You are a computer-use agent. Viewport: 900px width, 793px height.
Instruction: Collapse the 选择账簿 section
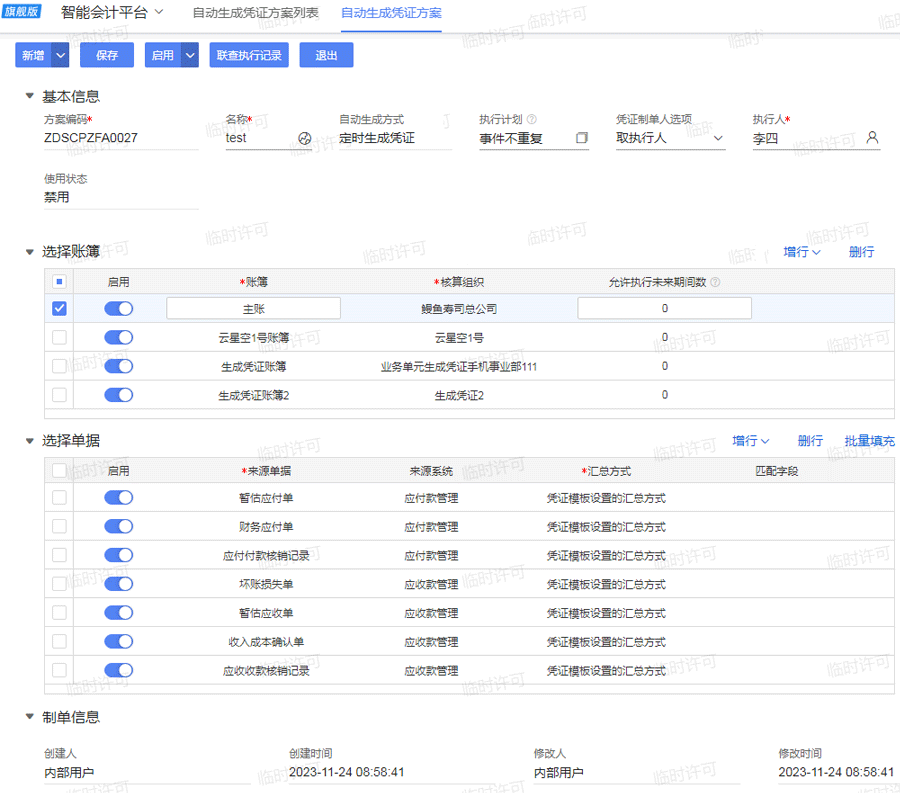tap(29, 252)
